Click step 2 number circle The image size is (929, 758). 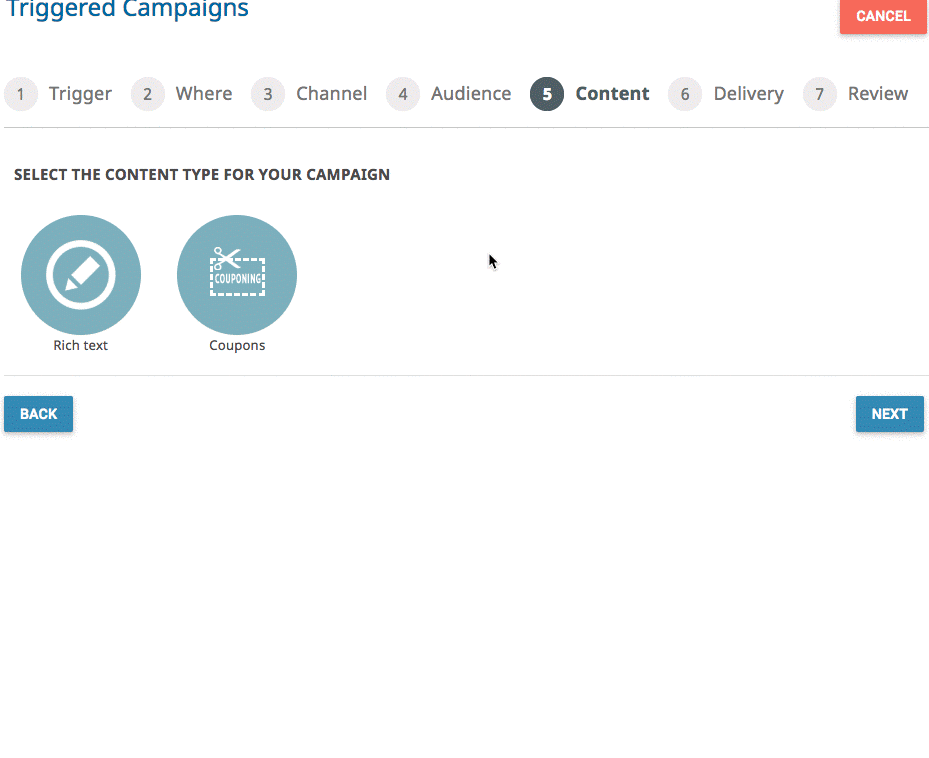(148, 94)
